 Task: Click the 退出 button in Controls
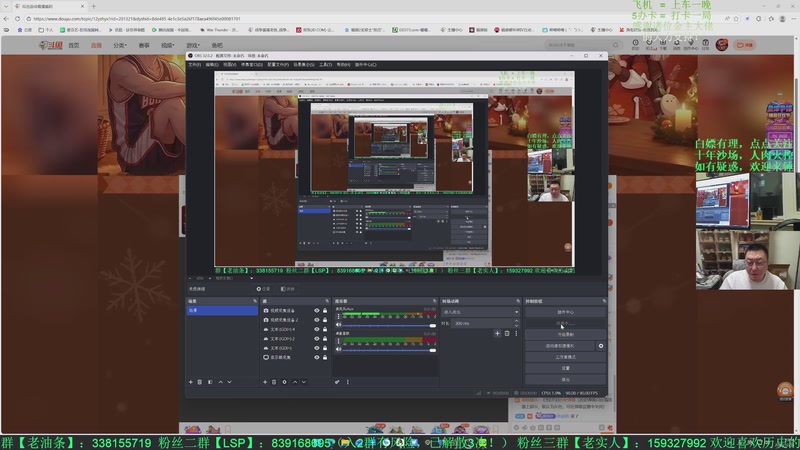pyautogui.click(x=565, y=380)
